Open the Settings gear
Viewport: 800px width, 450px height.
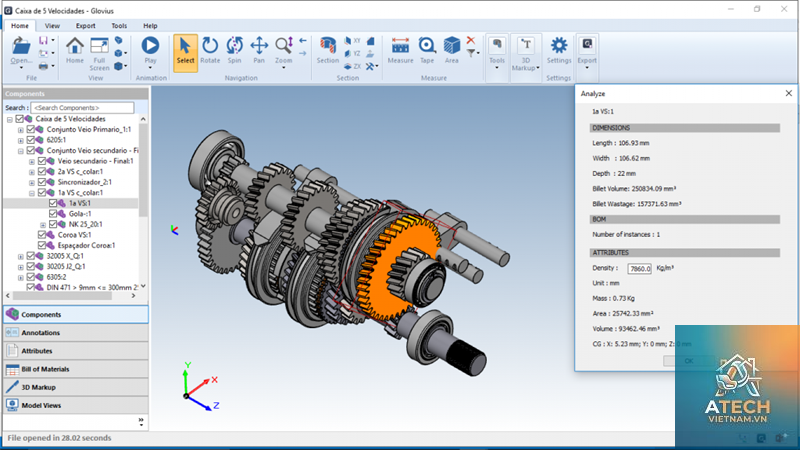(x=559, y=45)
